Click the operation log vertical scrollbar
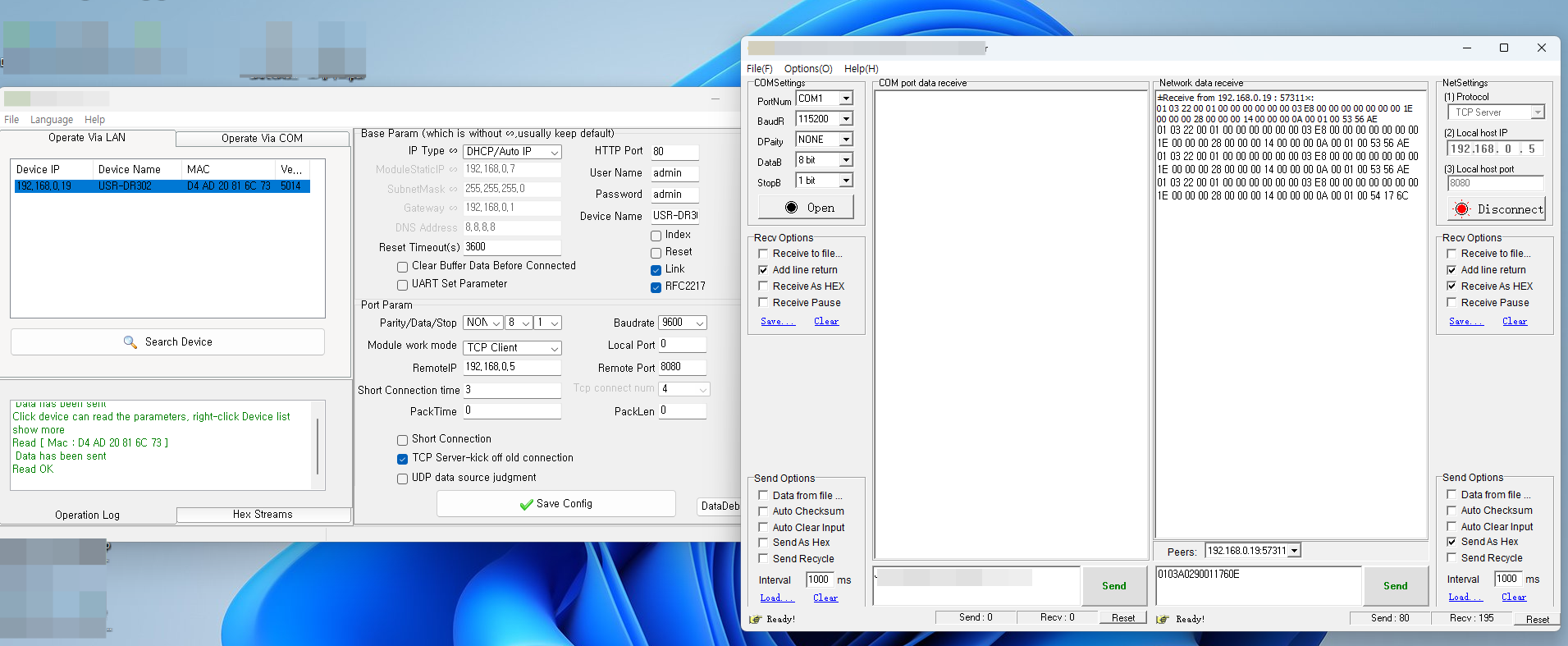This screenshot has height=646, width=1568. click(318, 445)
